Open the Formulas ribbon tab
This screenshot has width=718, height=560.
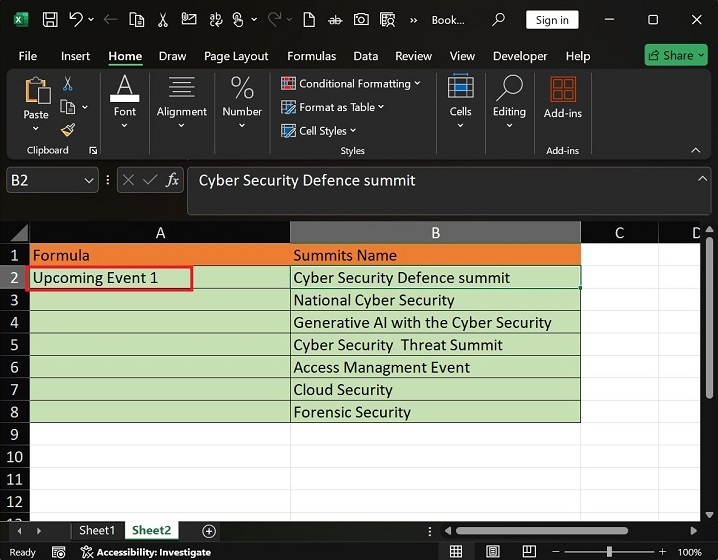[310, 56]
